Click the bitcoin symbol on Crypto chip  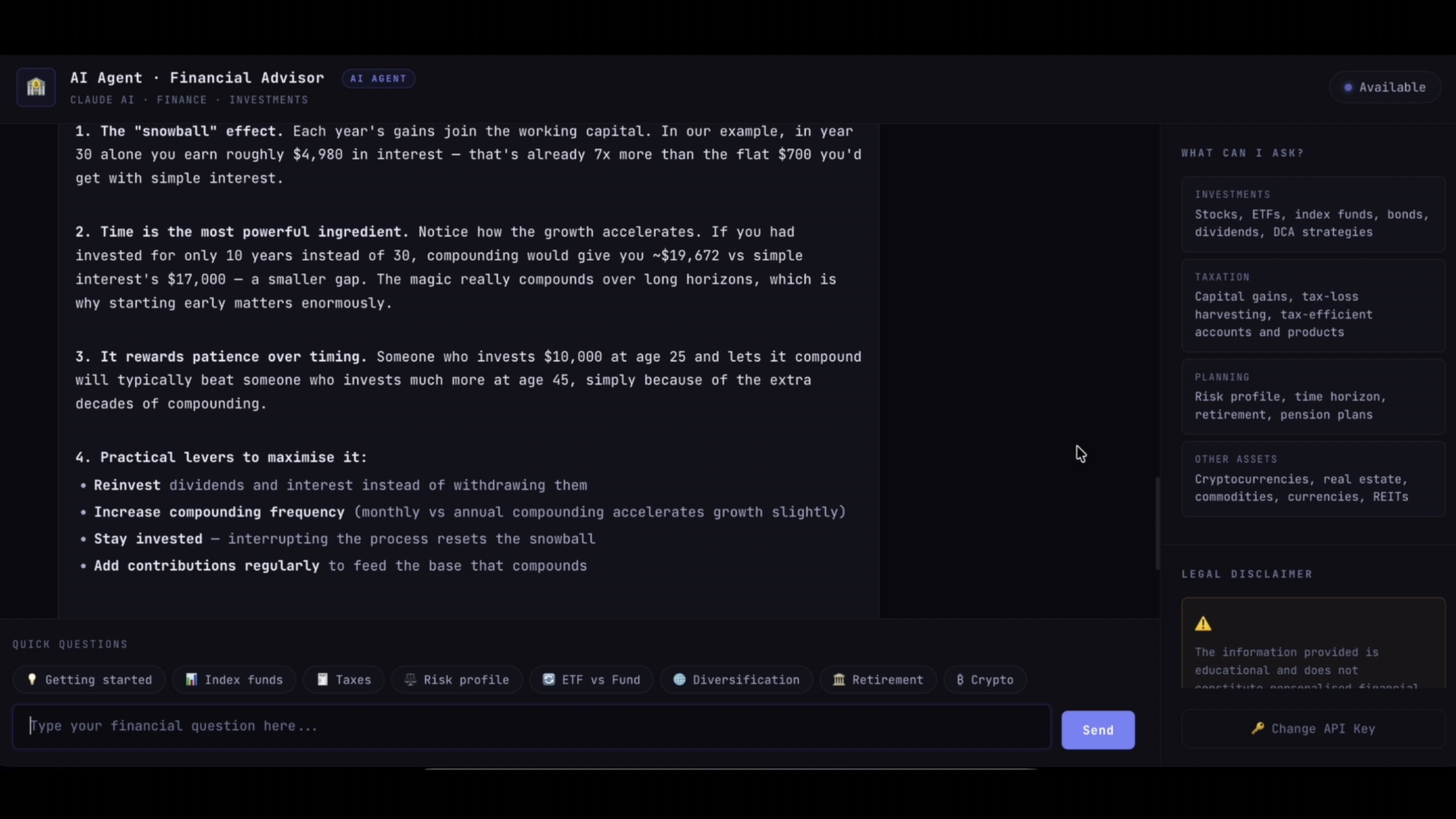click(960, 679)
